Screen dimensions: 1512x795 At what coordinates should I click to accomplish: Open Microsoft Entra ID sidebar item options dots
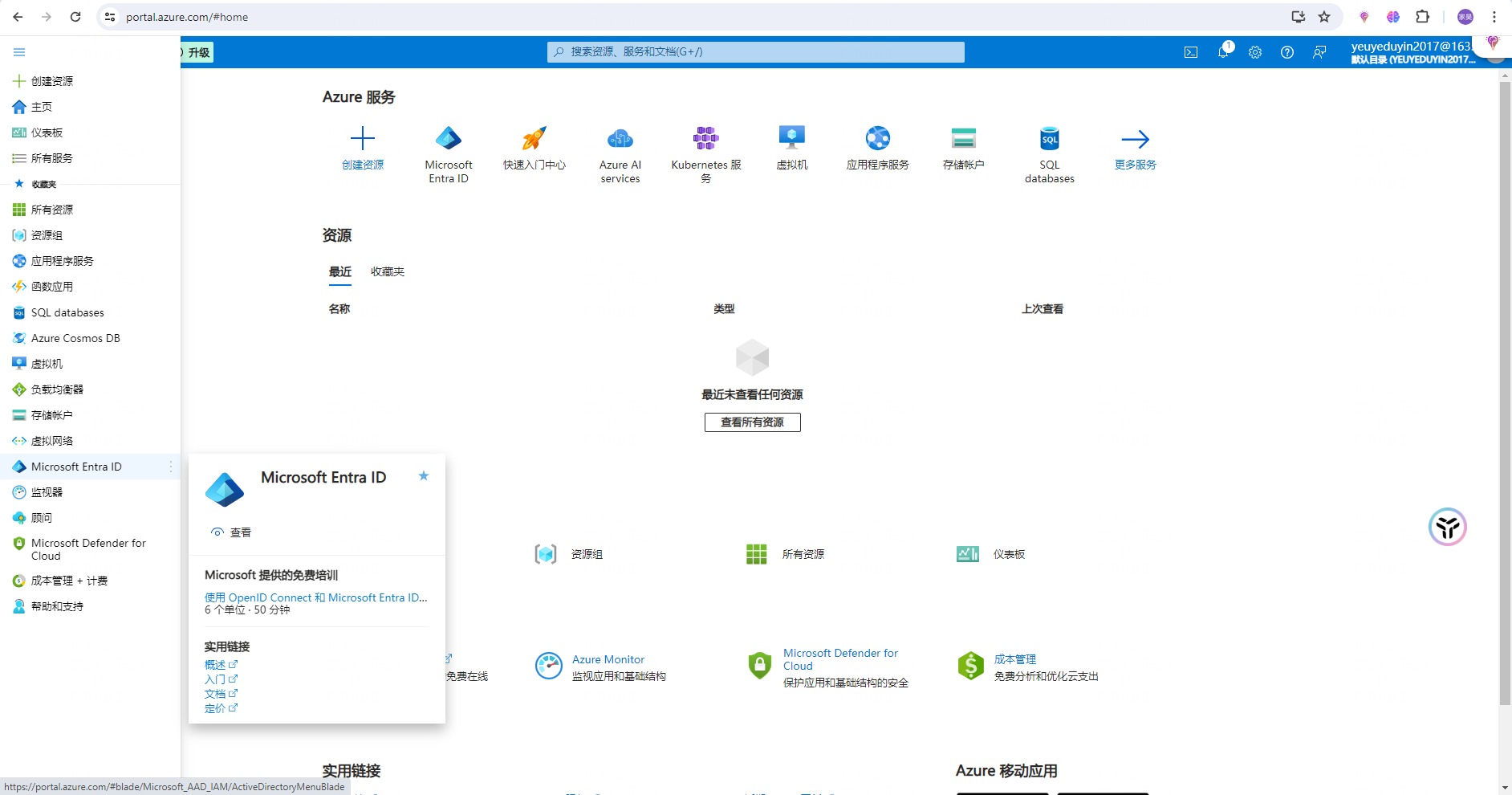click(x=171, y=467)
